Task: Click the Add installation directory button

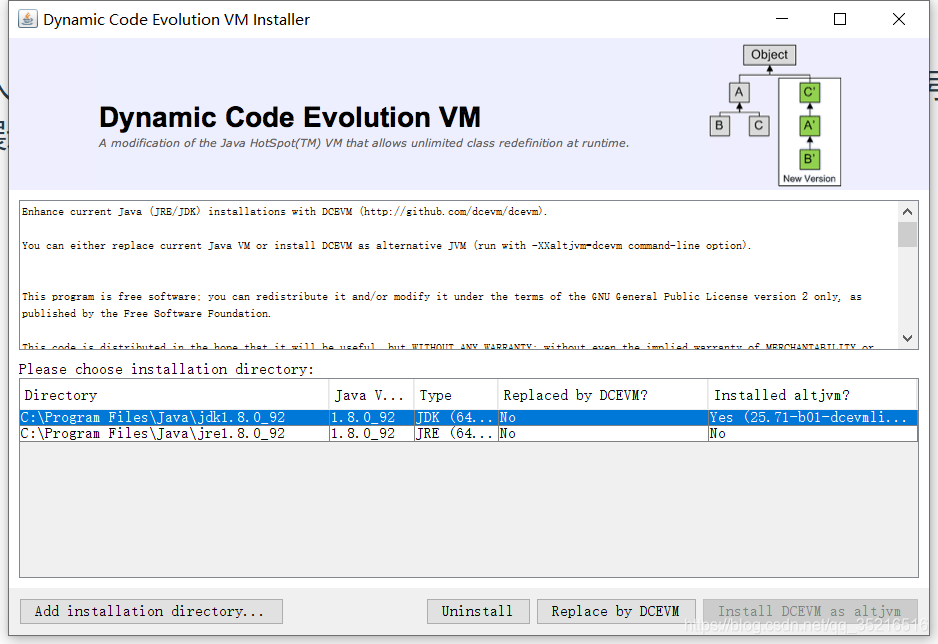Action: click(x=150, y=611)
